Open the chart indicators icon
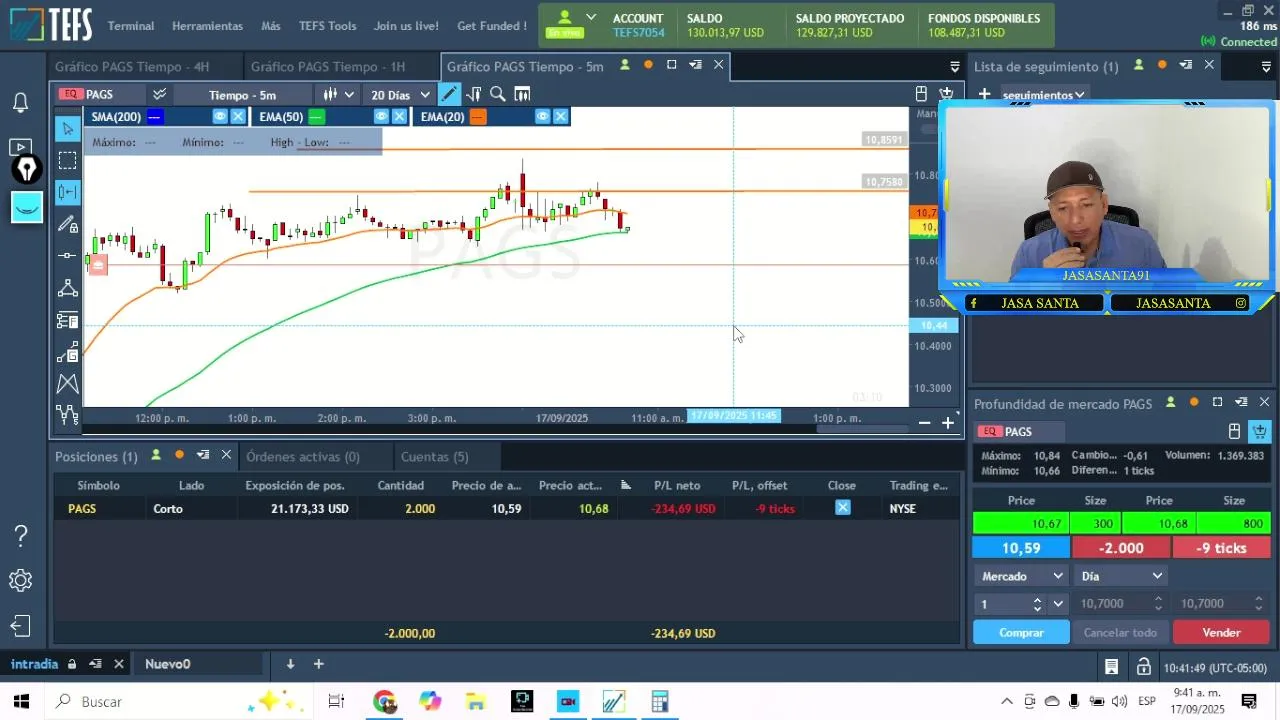The height and width of the screenshot is (720, 1280). click(x=474, y=94)
